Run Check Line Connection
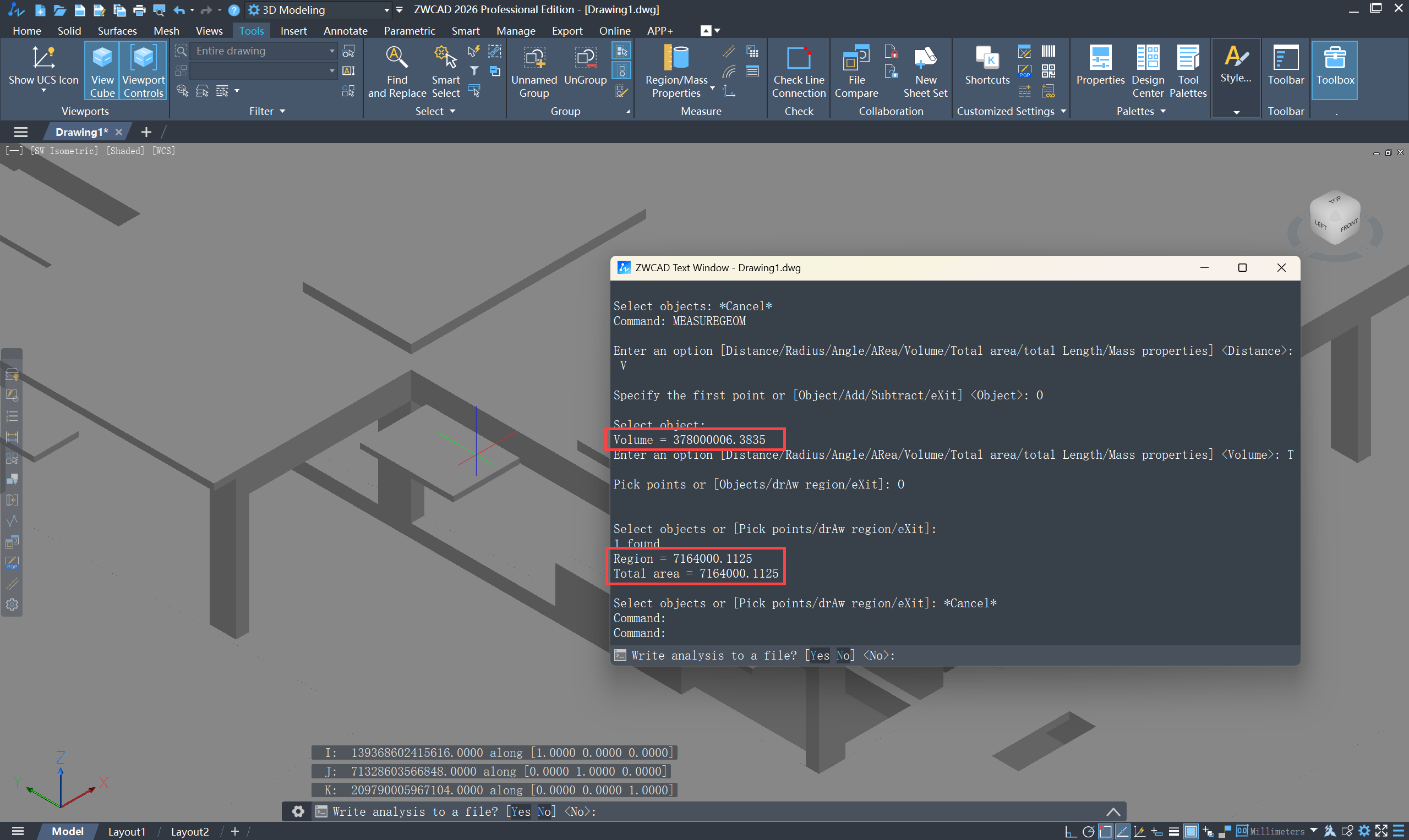Screen dimensions: 1409x840 click(799, 72)
